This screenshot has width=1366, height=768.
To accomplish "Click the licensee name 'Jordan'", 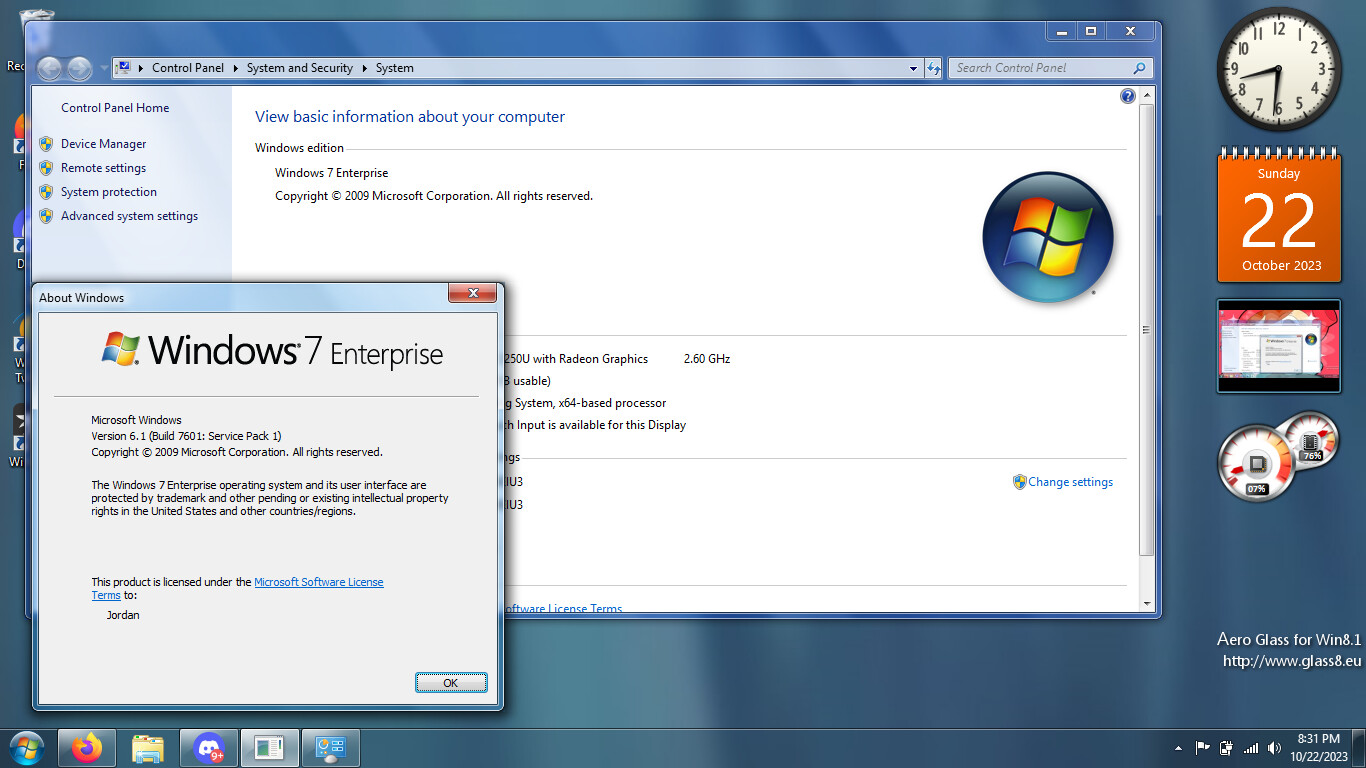I will [123, 615].
